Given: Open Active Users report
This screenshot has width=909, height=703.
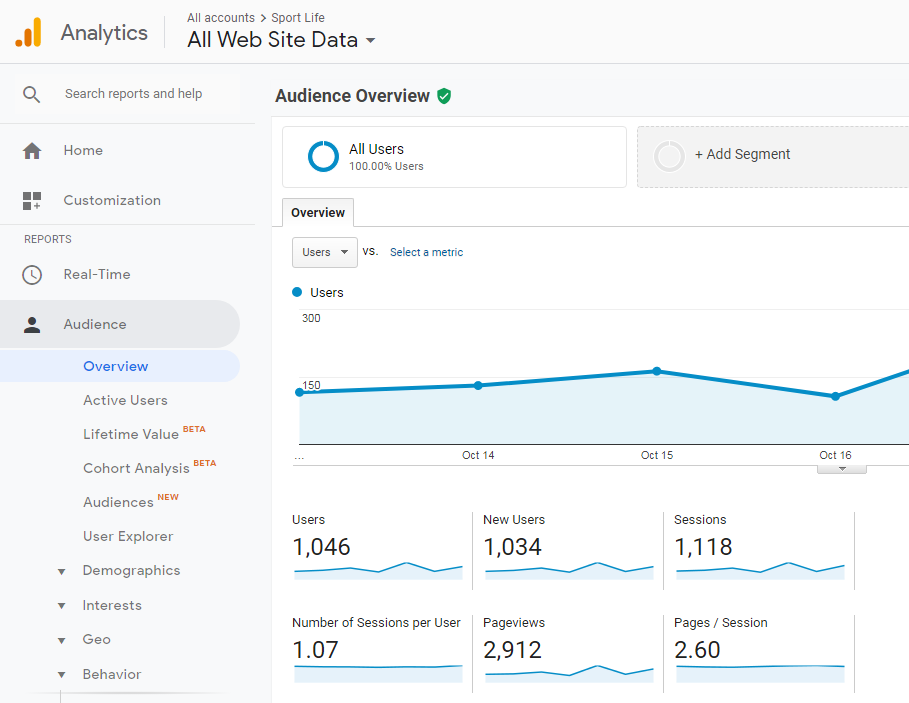Looking at the screenshot, I should 125,400.
